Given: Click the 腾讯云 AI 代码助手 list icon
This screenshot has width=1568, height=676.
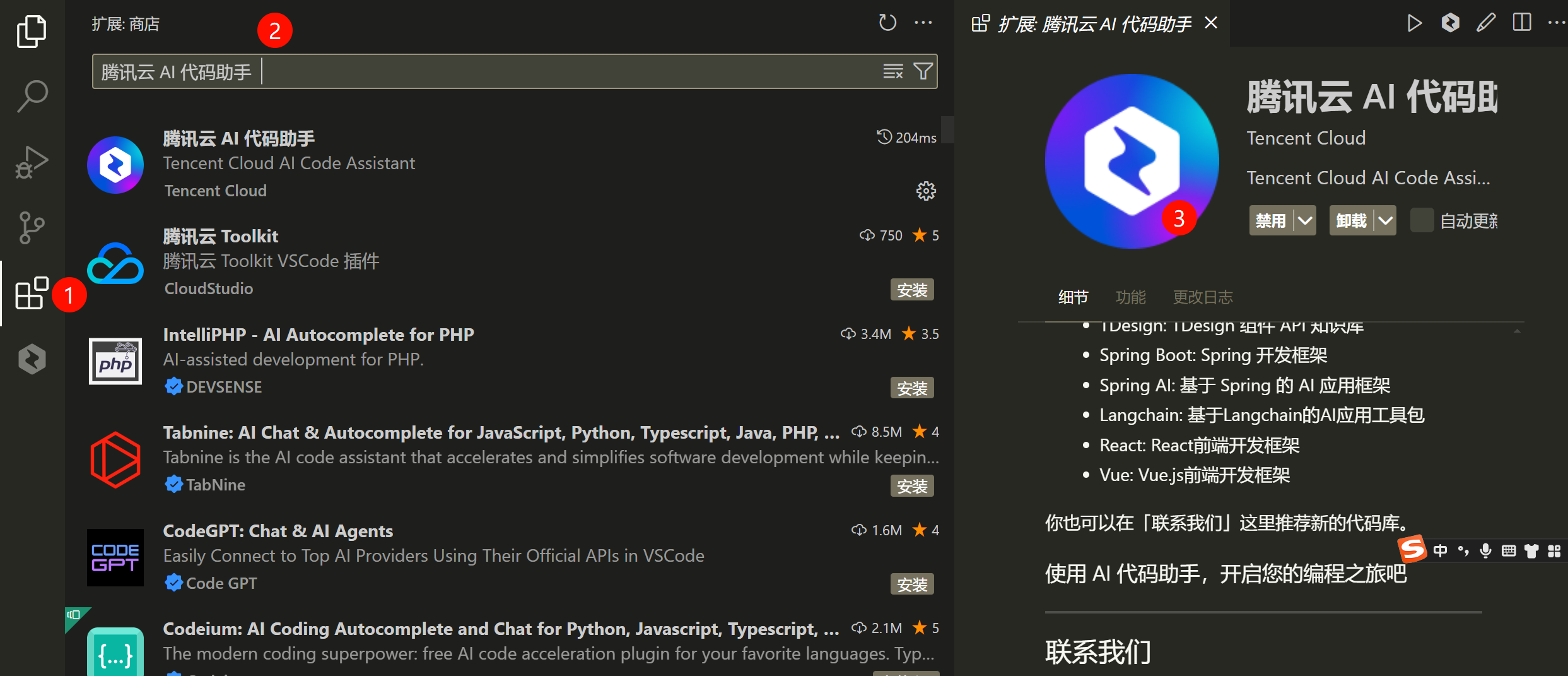Looking at the screenshot, I should [115, 165].
